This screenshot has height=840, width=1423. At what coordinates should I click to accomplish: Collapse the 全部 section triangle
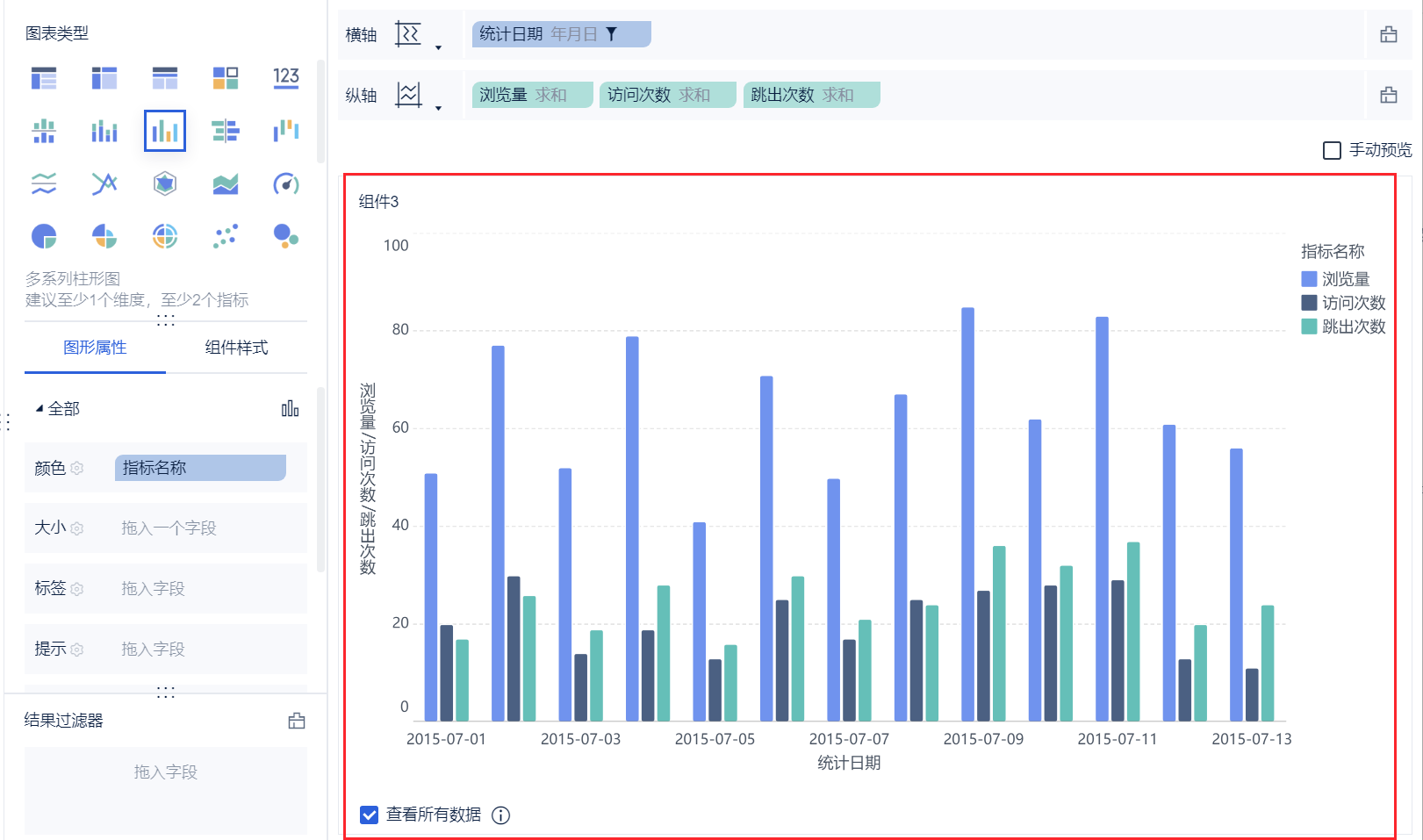point(39,408)
